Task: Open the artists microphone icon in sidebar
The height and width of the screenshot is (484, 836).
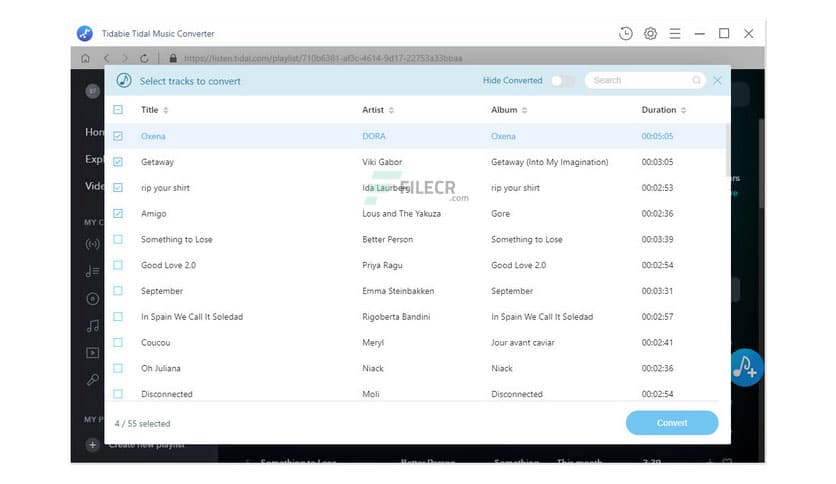Action: (92, 380)
